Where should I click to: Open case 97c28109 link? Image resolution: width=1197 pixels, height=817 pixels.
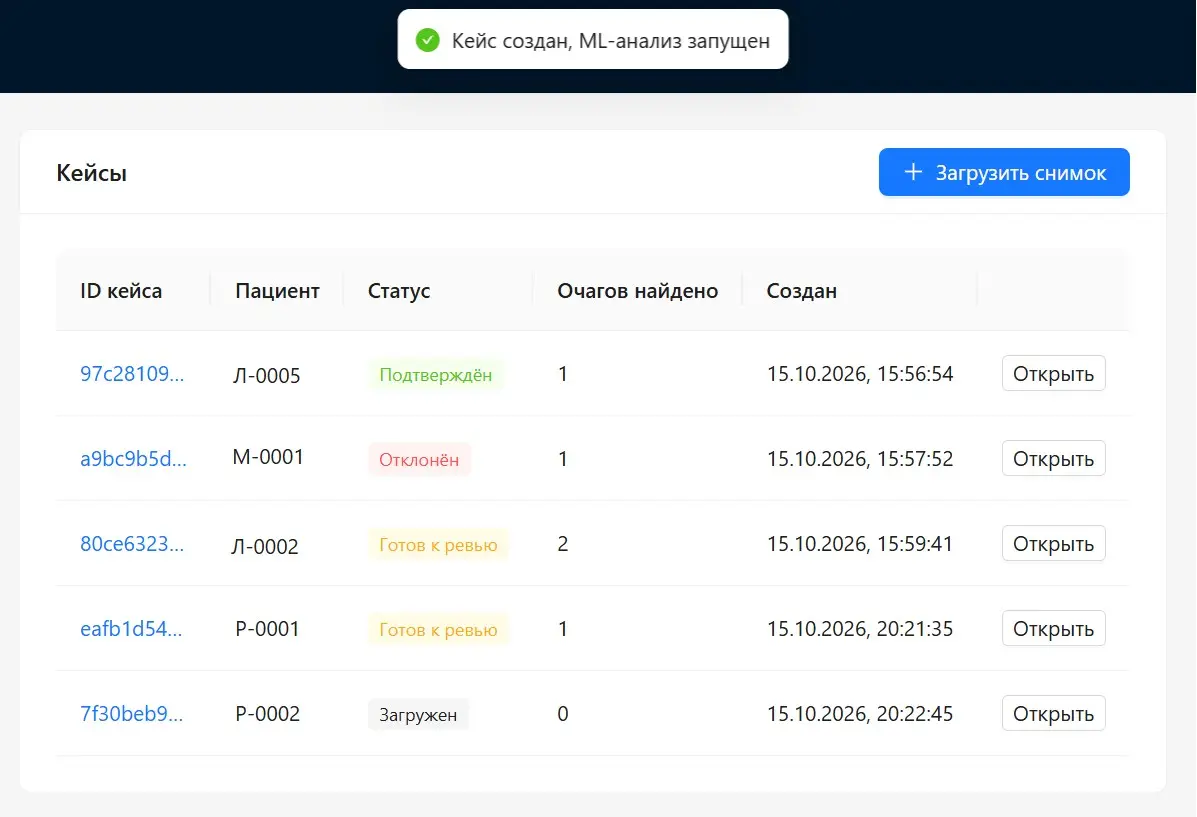pyautogui.click(x=132, y=373)
